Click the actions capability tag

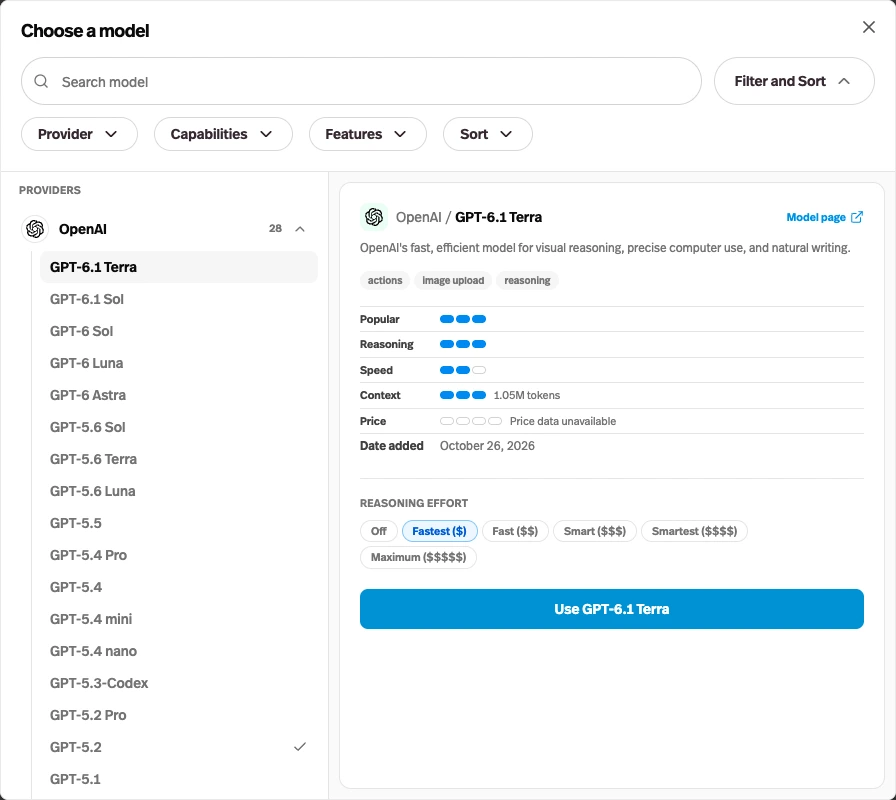pyautogui.click(x=385, y=281)
